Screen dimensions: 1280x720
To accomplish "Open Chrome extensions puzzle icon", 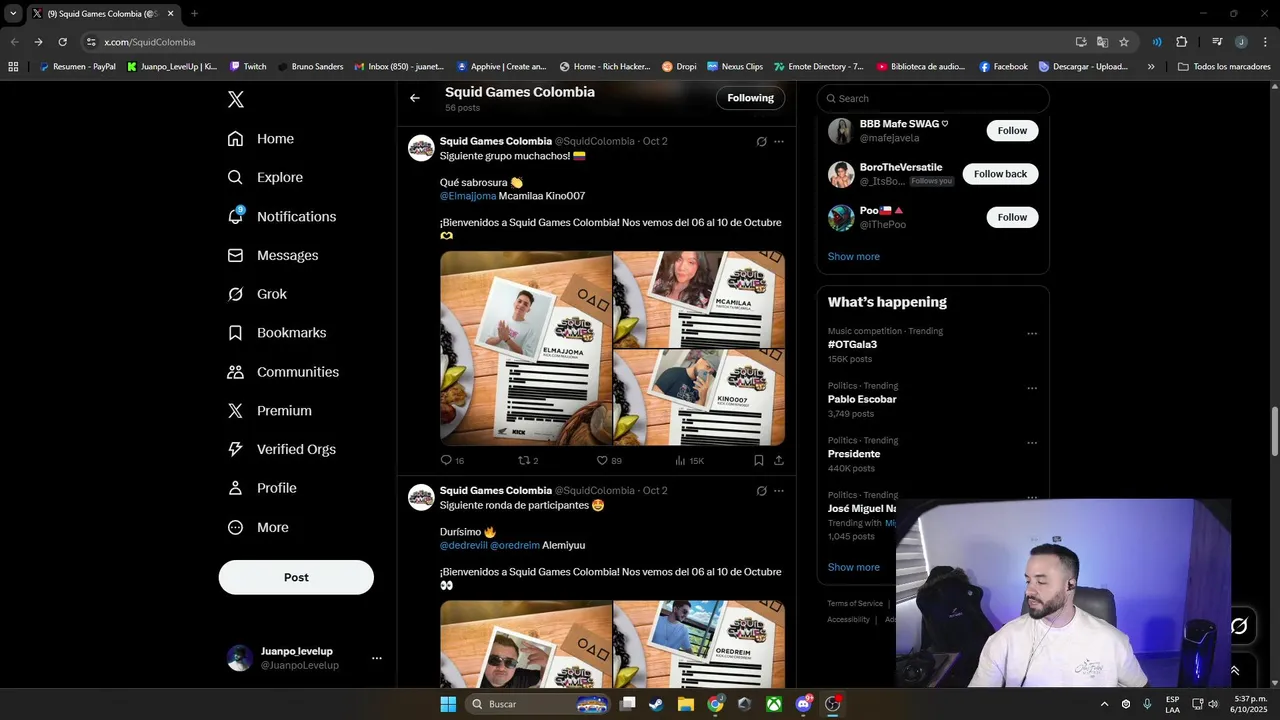I will [x=1181, y=42].
